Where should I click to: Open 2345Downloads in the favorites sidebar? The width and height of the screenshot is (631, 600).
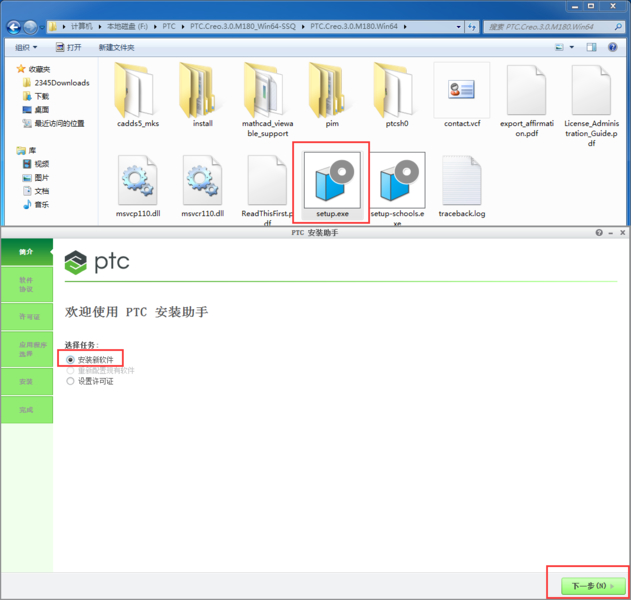tap(56, 83)
